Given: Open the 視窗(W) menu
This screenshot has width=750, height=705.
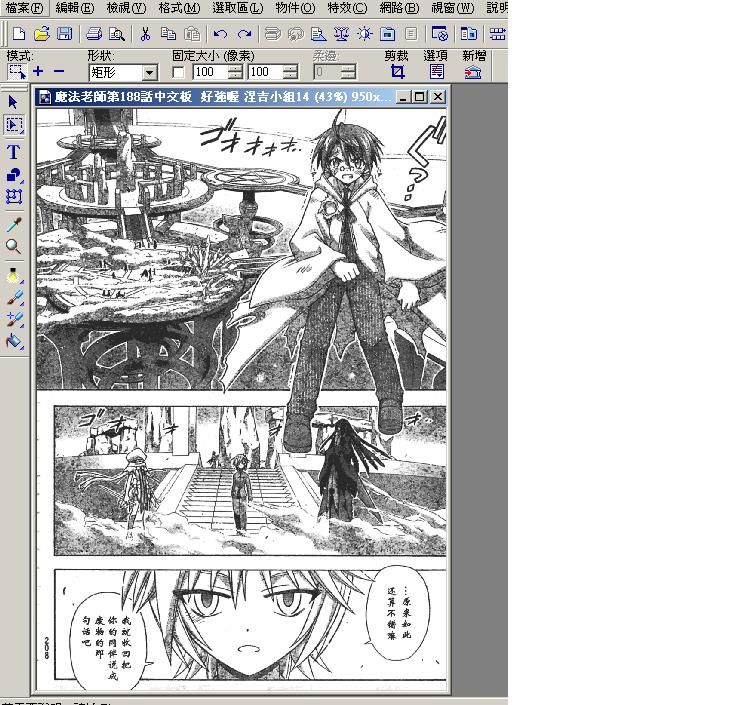Looking at the screenshot, I should (x=452, y=8).
